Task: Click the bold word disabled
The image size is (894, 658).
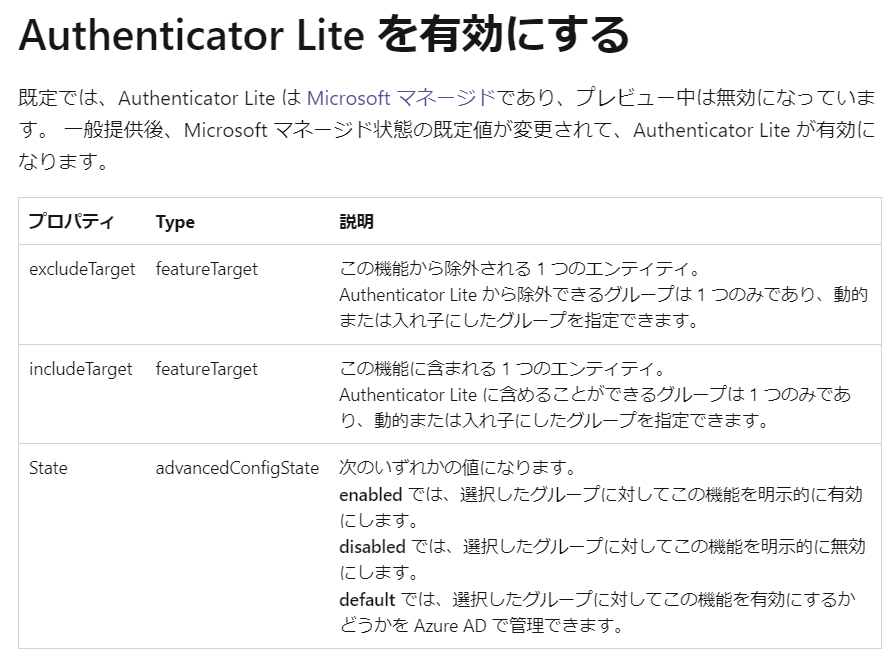Action: [x=372, y=547]
